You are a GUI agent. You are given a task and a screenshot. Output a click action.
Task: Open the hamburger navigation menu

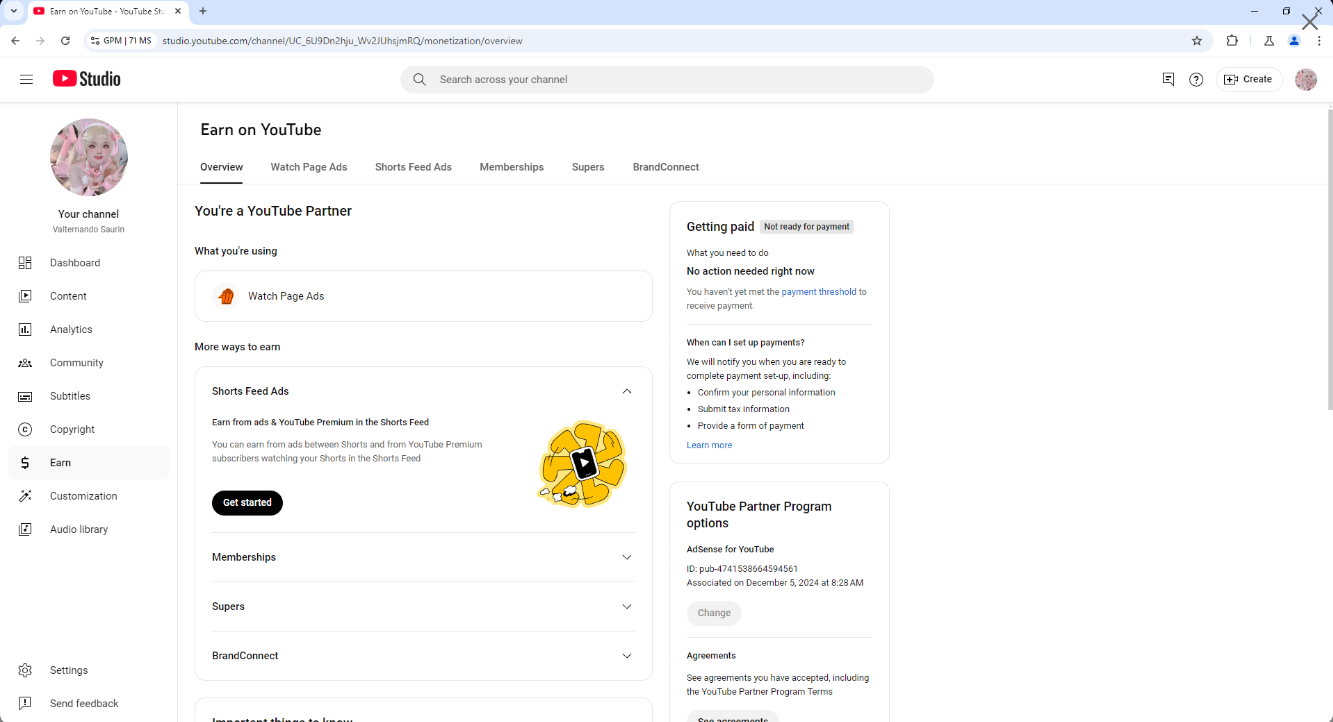[26, 79]
